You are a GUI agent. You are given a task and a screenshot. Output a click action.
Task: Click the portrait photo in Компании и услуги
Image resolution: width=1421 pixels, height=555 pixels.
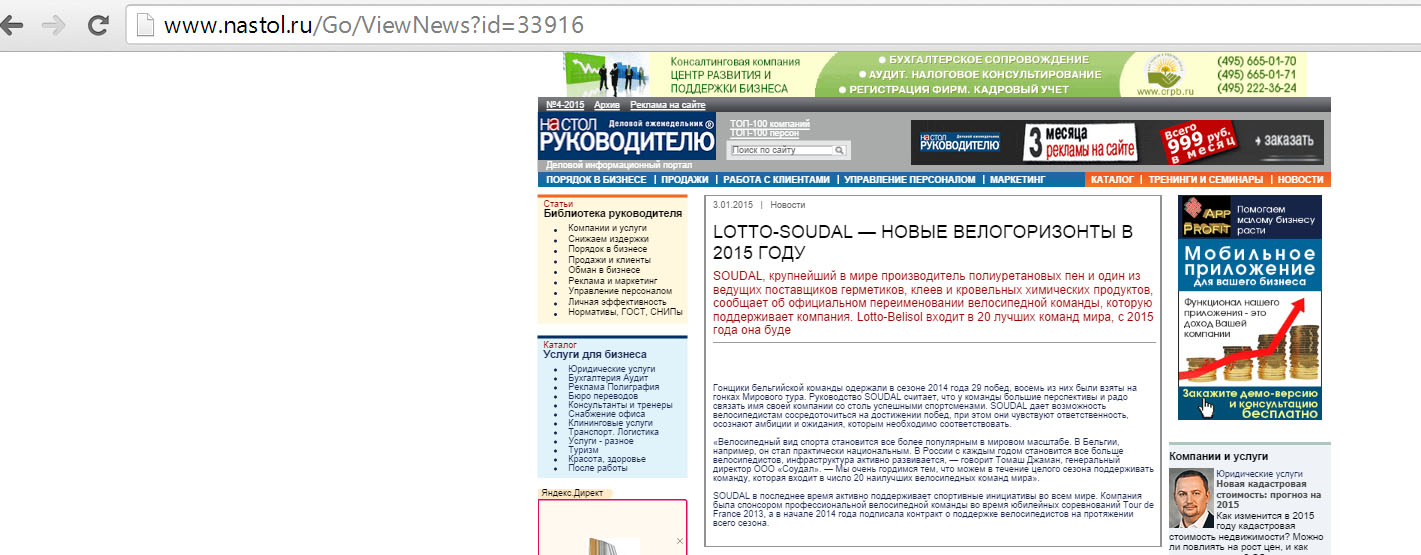pyautogui.click(x=1192, y=498)
